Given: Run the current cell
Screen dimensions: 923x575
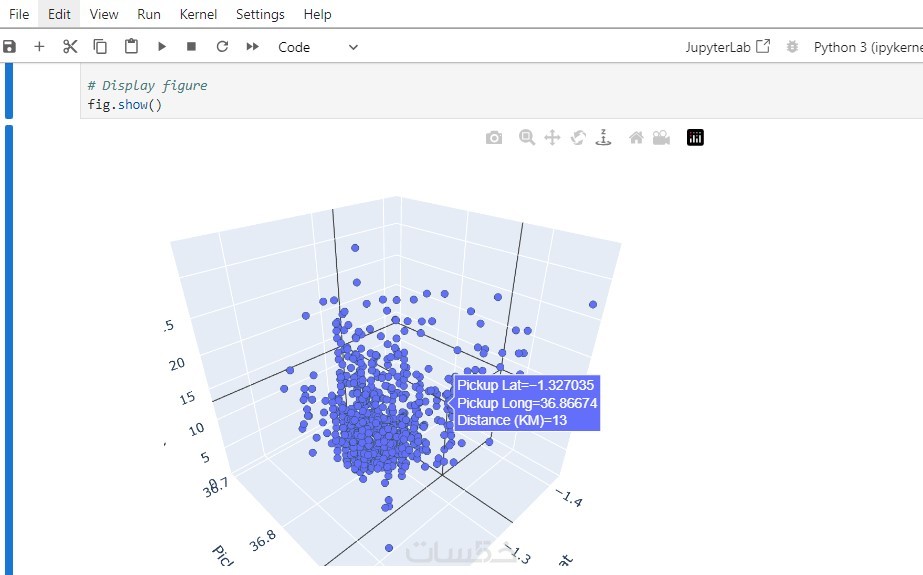Looking at the screenshot, I should pyautogui.click(x=161, y=47).
